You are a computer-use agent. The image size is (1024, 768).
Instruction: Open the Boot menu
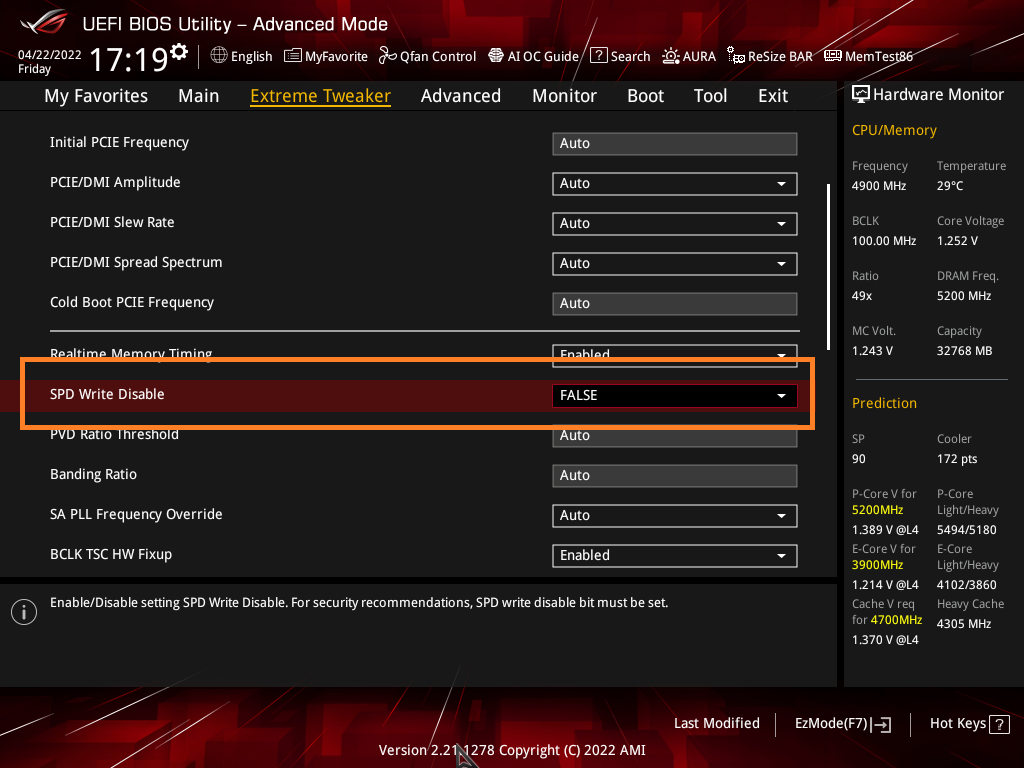pos(645,95)
